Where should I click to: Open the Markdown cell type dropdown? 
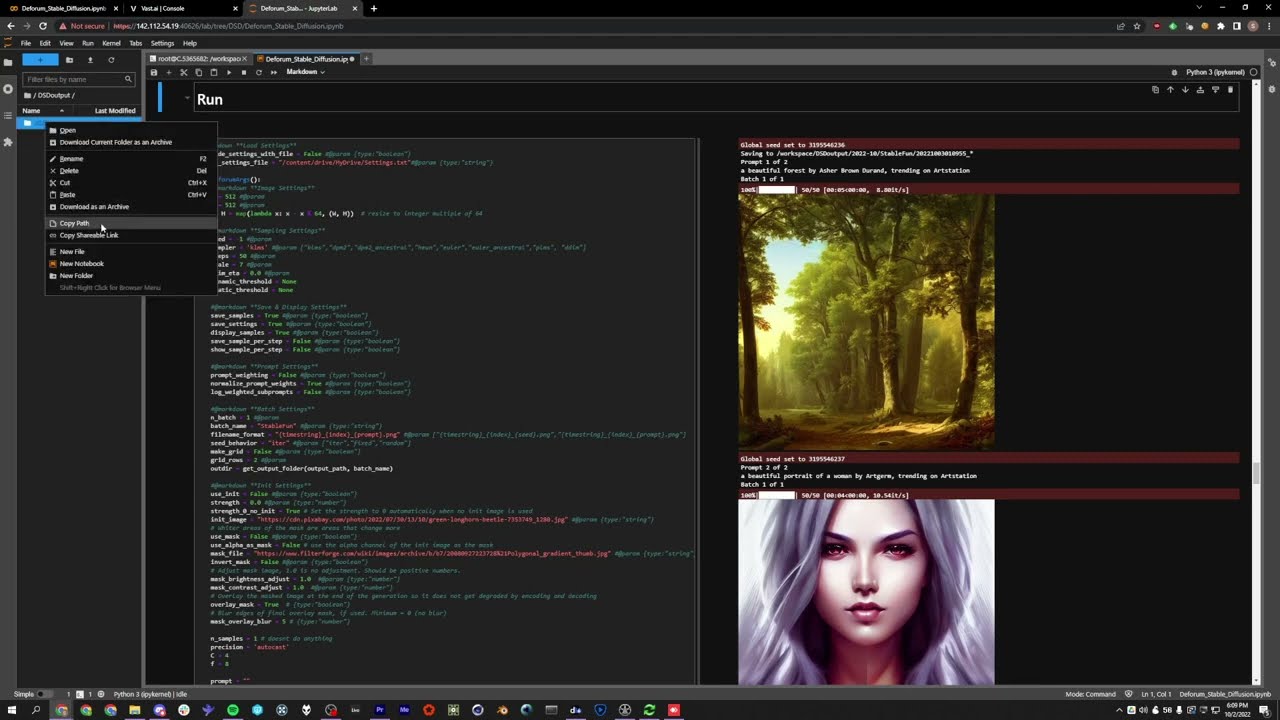(x=305, y=72)
